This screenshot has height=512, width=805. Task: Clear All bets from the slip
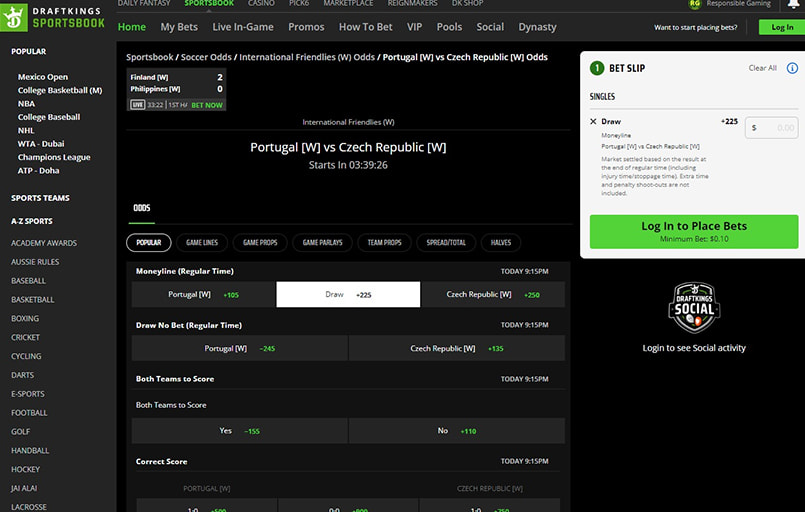tap(762, 68)
